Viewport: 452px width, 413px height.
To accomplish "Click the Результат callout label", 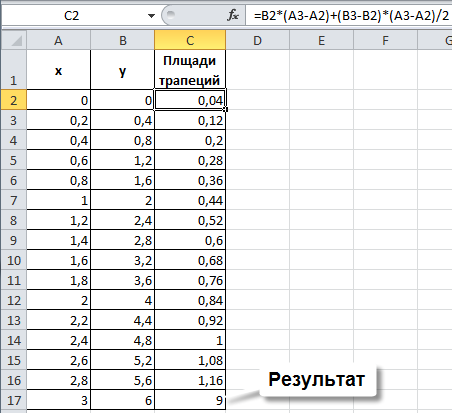I will pyautogui.click(x=317, y=379).
